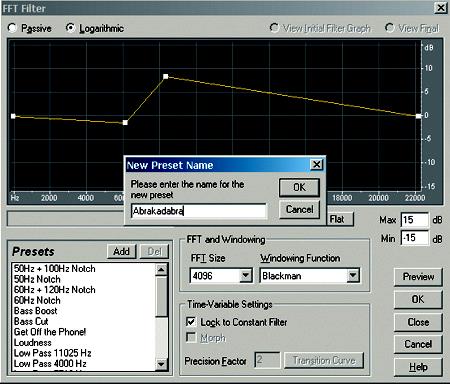Screen dimensions: 450x384
Task: Close the New Preset Name dialog
Action: point(316,164)
